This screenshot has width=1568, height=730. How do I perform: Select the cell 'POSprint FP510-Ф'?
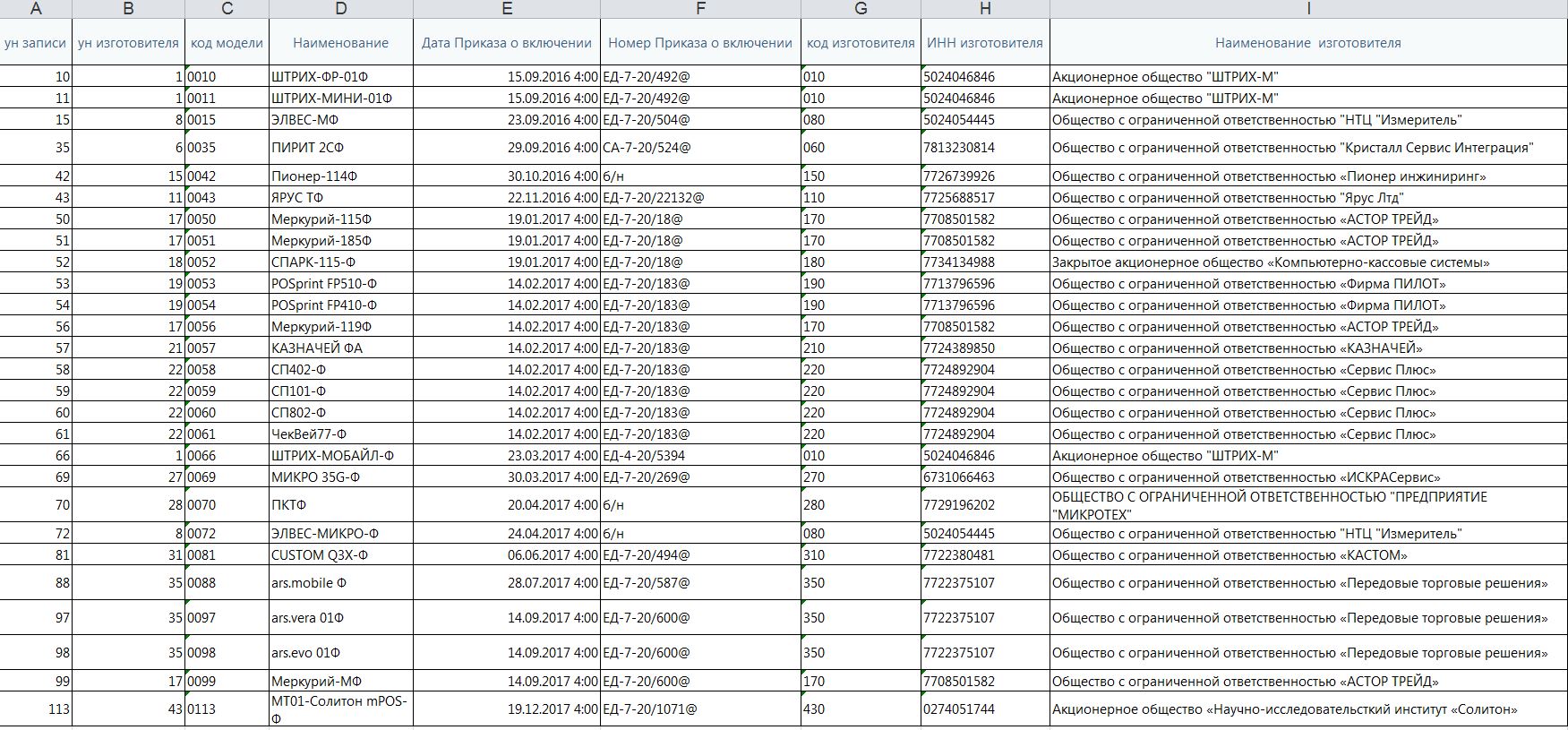(x=341, y=283)
